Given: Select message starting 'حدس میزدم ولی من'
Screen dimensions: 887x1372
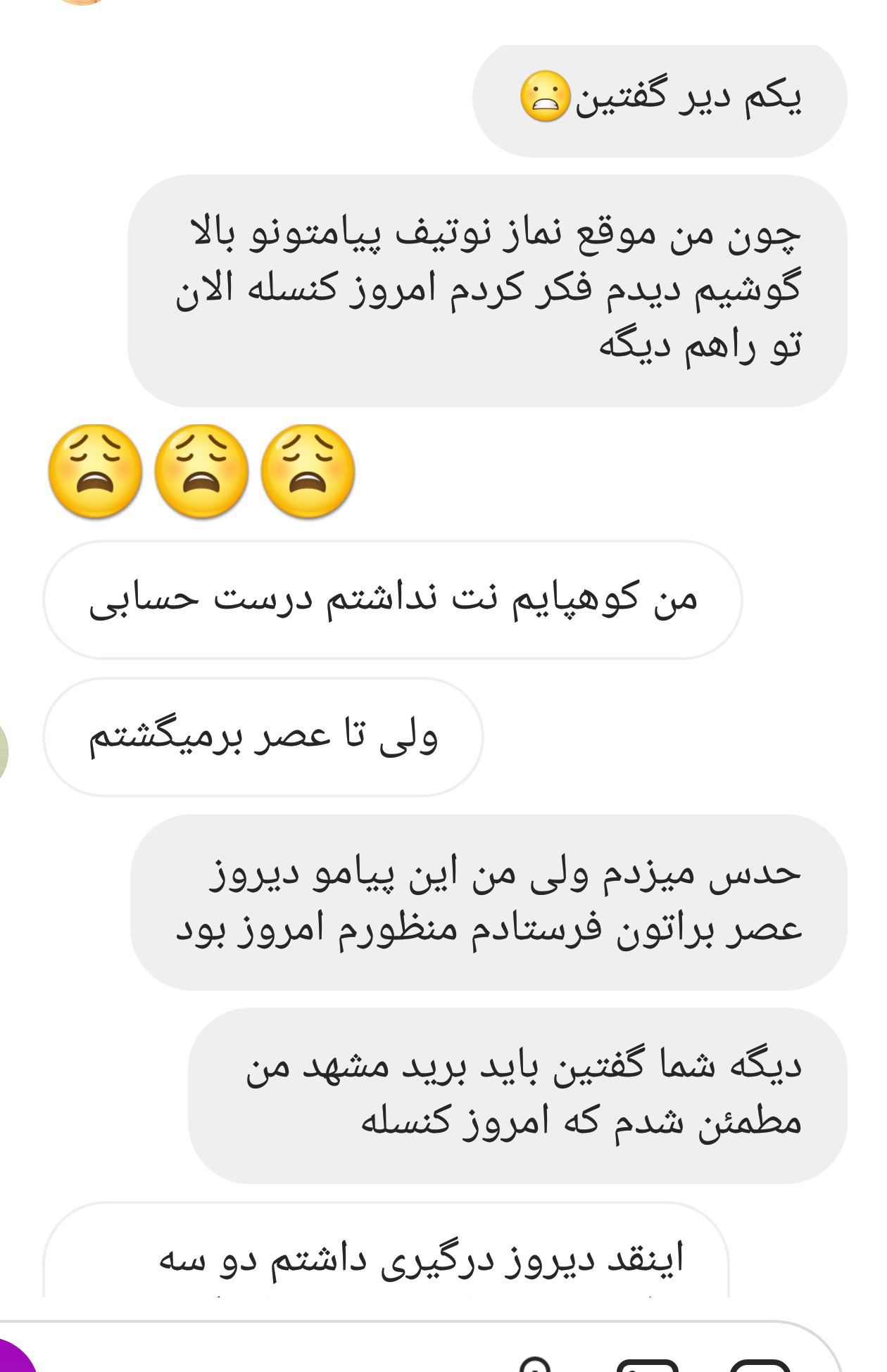Looking at the screenshot, I should (489, 902).
